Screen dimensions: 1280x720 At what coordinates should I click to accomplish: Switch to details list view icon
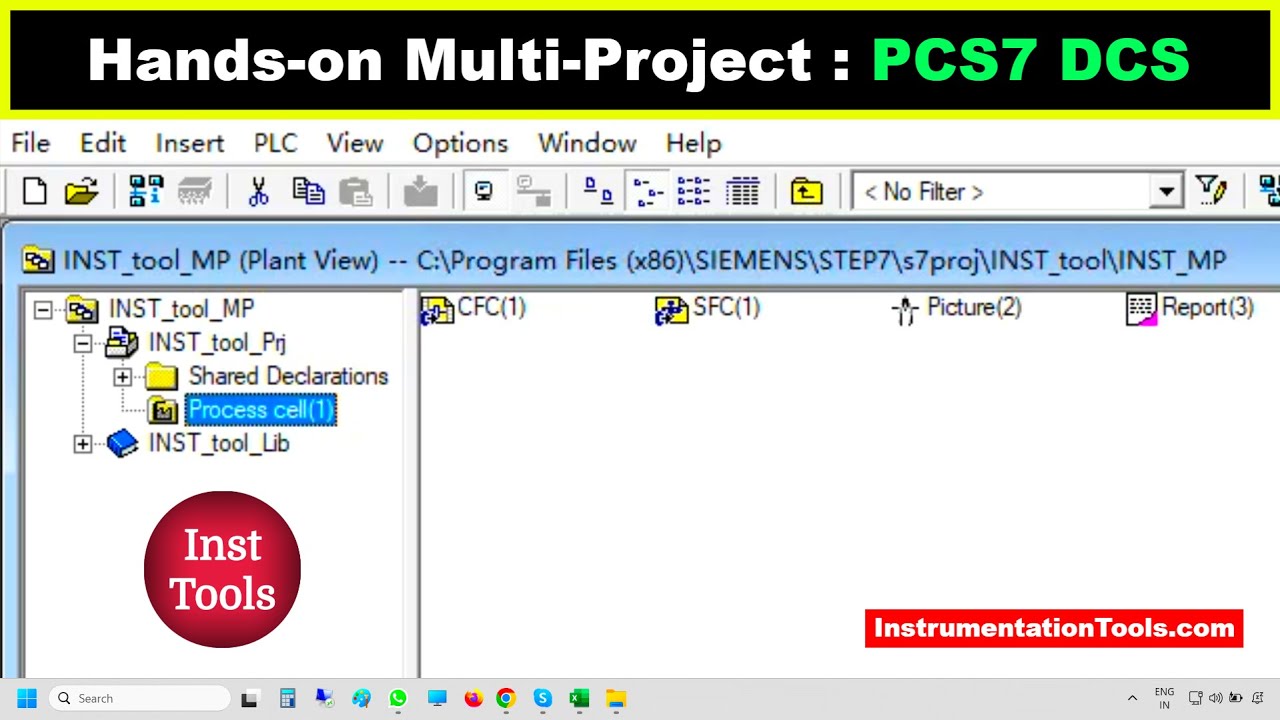[743, 191]
